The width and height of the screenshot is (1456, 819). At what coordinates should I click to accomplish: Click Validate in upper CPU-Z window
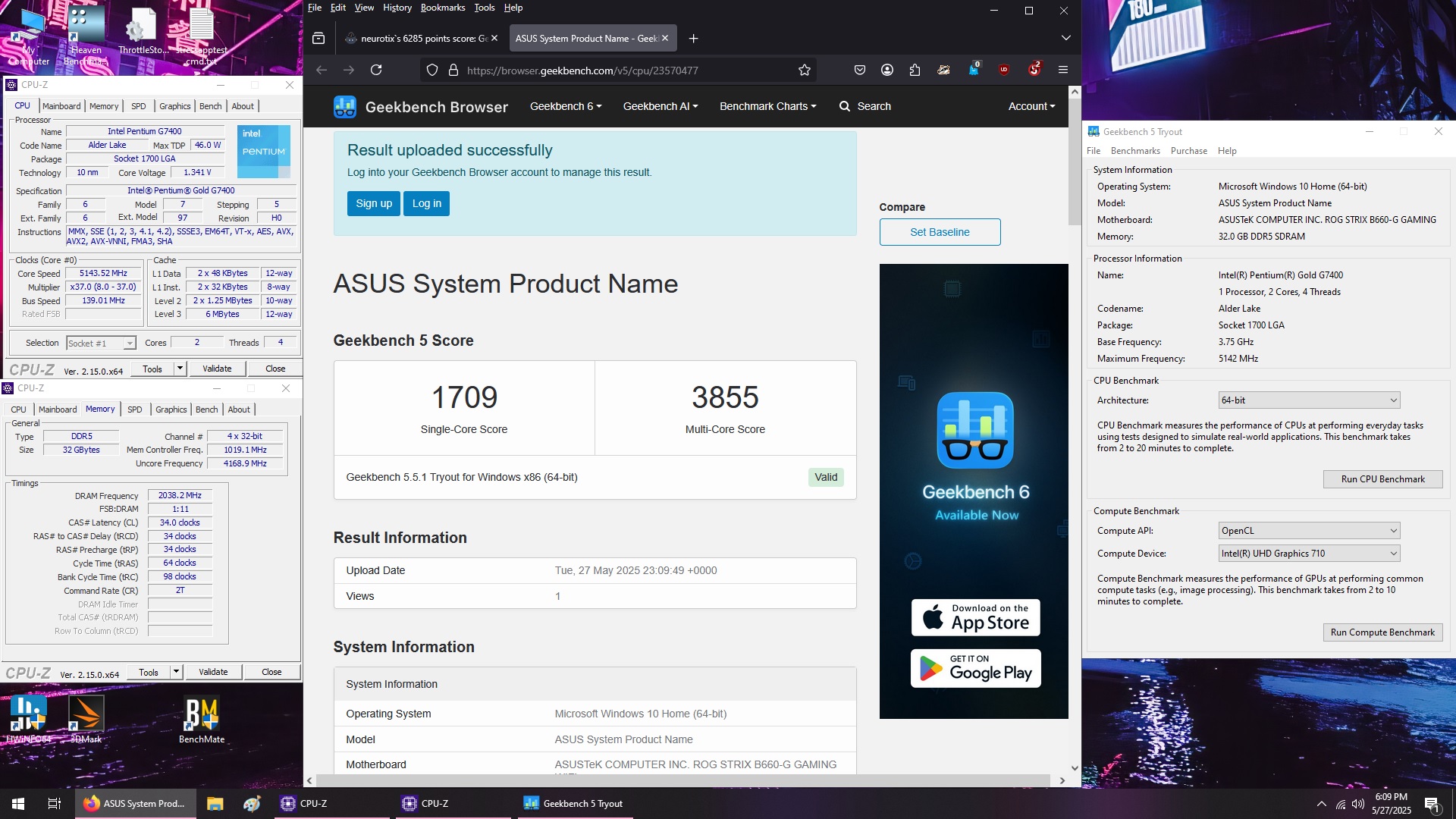click(x=217, y=369)
